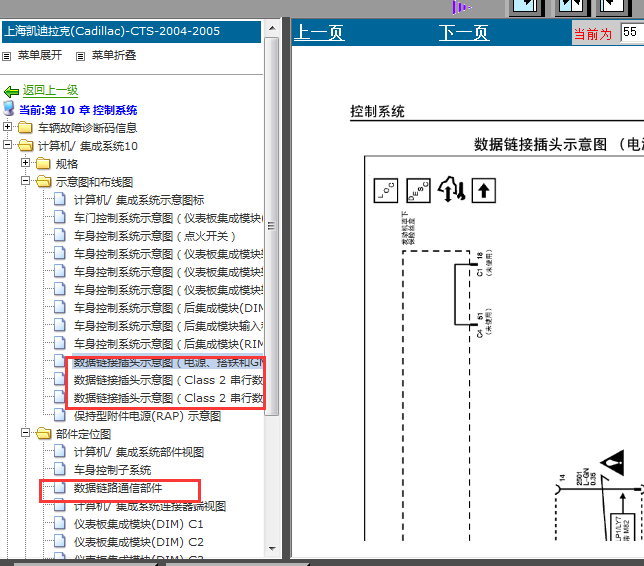Click 菜单展开 text

(40, 55)
